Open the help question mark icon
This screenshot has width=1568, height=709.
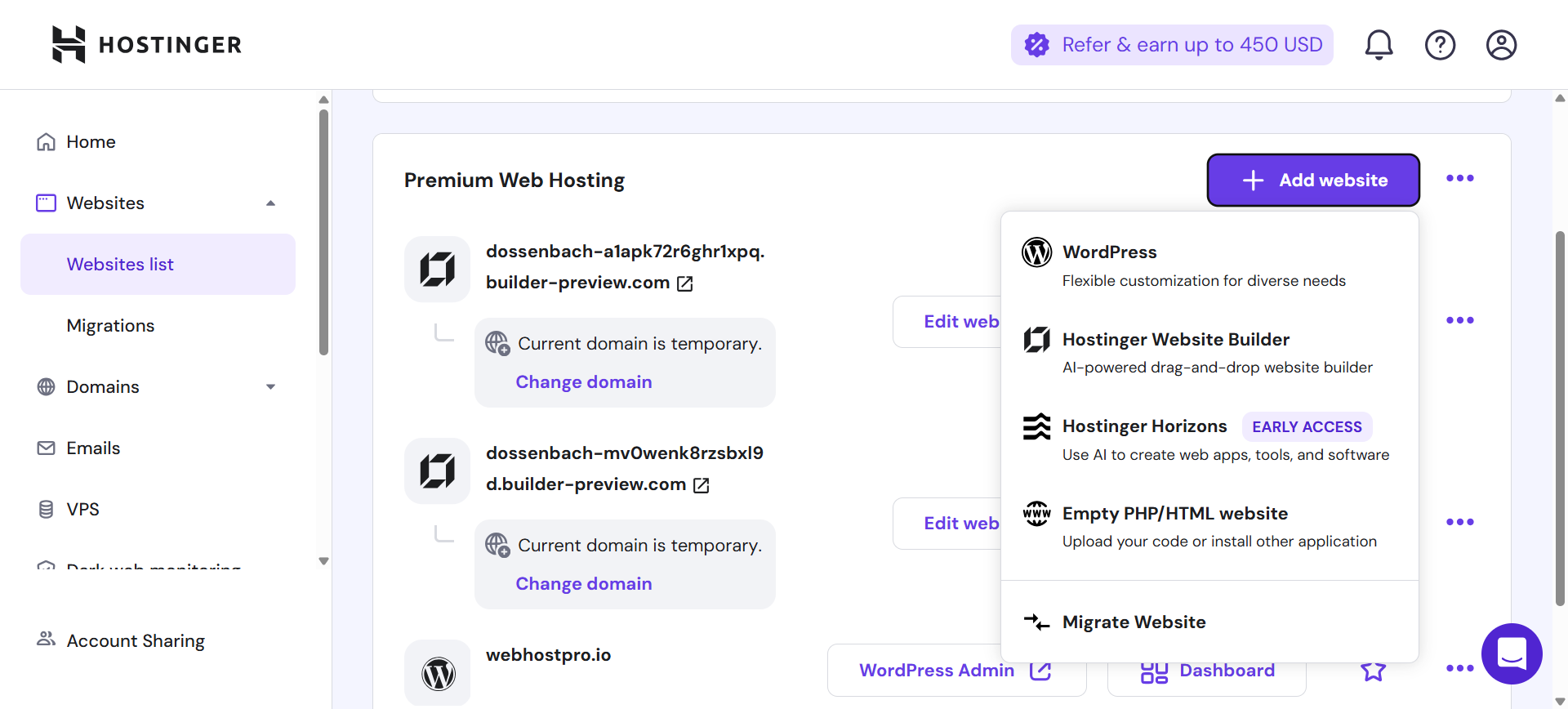[x=1440, y=44]
